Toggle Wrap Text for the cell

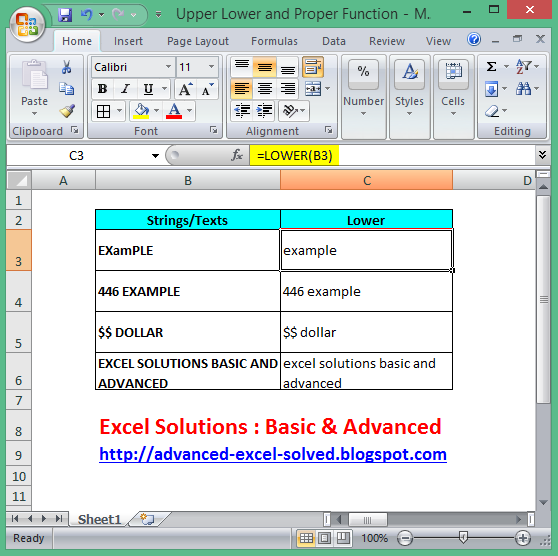(313, 67)
